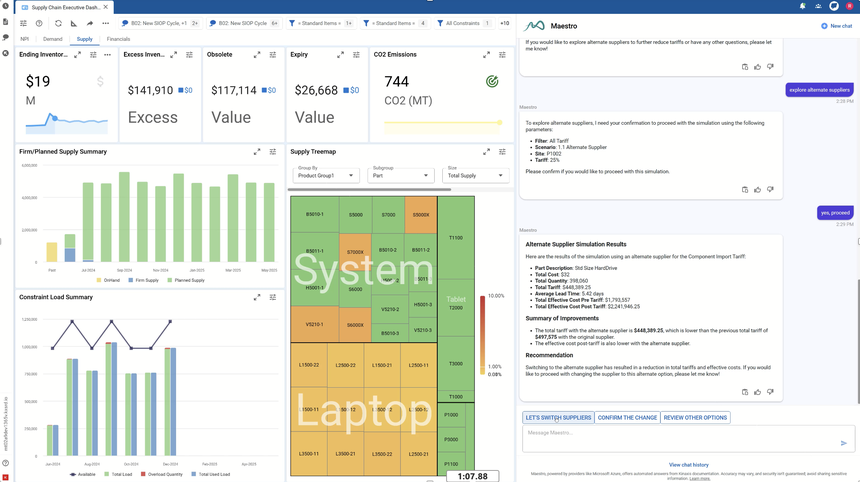Image resolution: width=860 pixels, height=482 pixels.
Task: Select the Supply tab
Action: pos(84,39)
